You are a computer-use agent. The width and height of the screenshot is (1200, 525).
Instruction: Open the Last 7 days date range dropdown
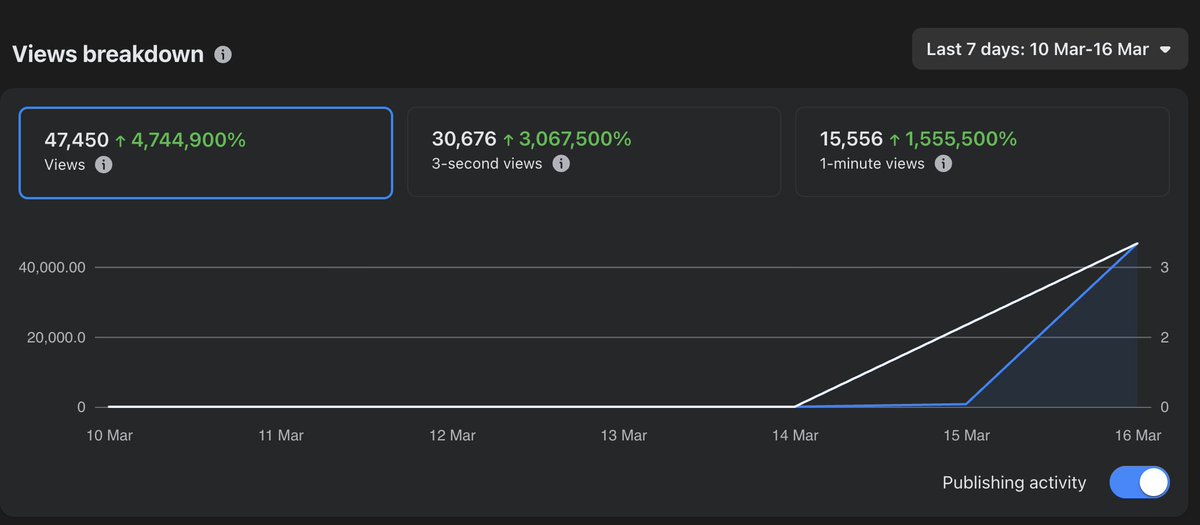(x=1050, y=49)
